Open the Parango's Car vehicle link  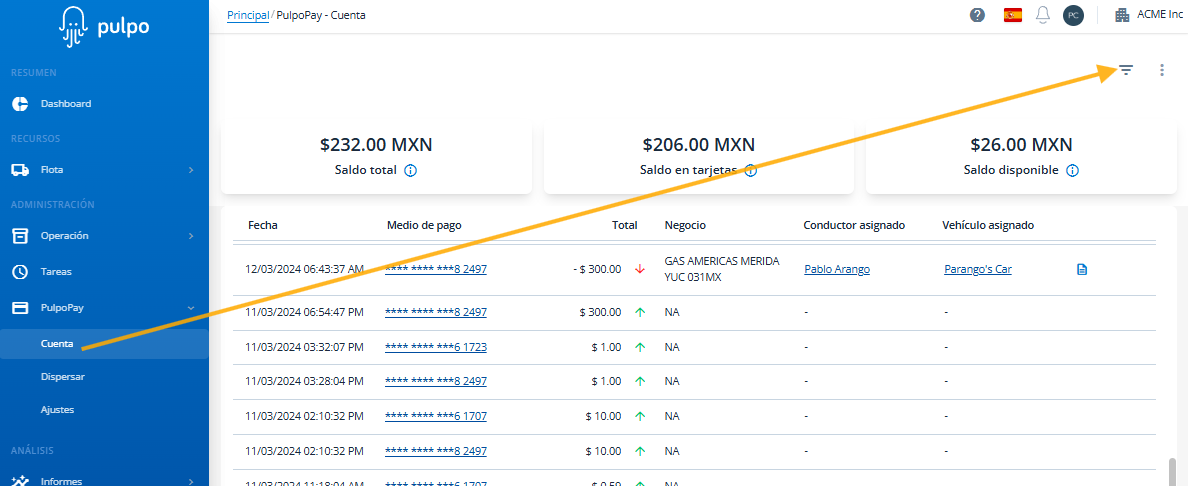[x=977, y=269]
